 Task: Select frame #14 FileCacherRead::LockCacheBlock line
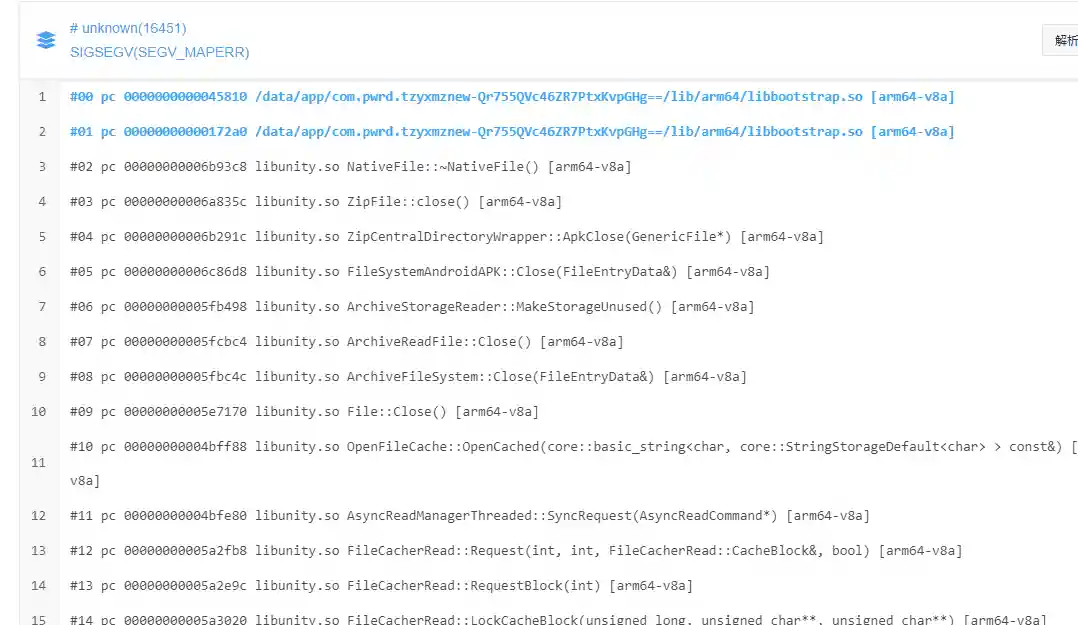coord(558,619)
